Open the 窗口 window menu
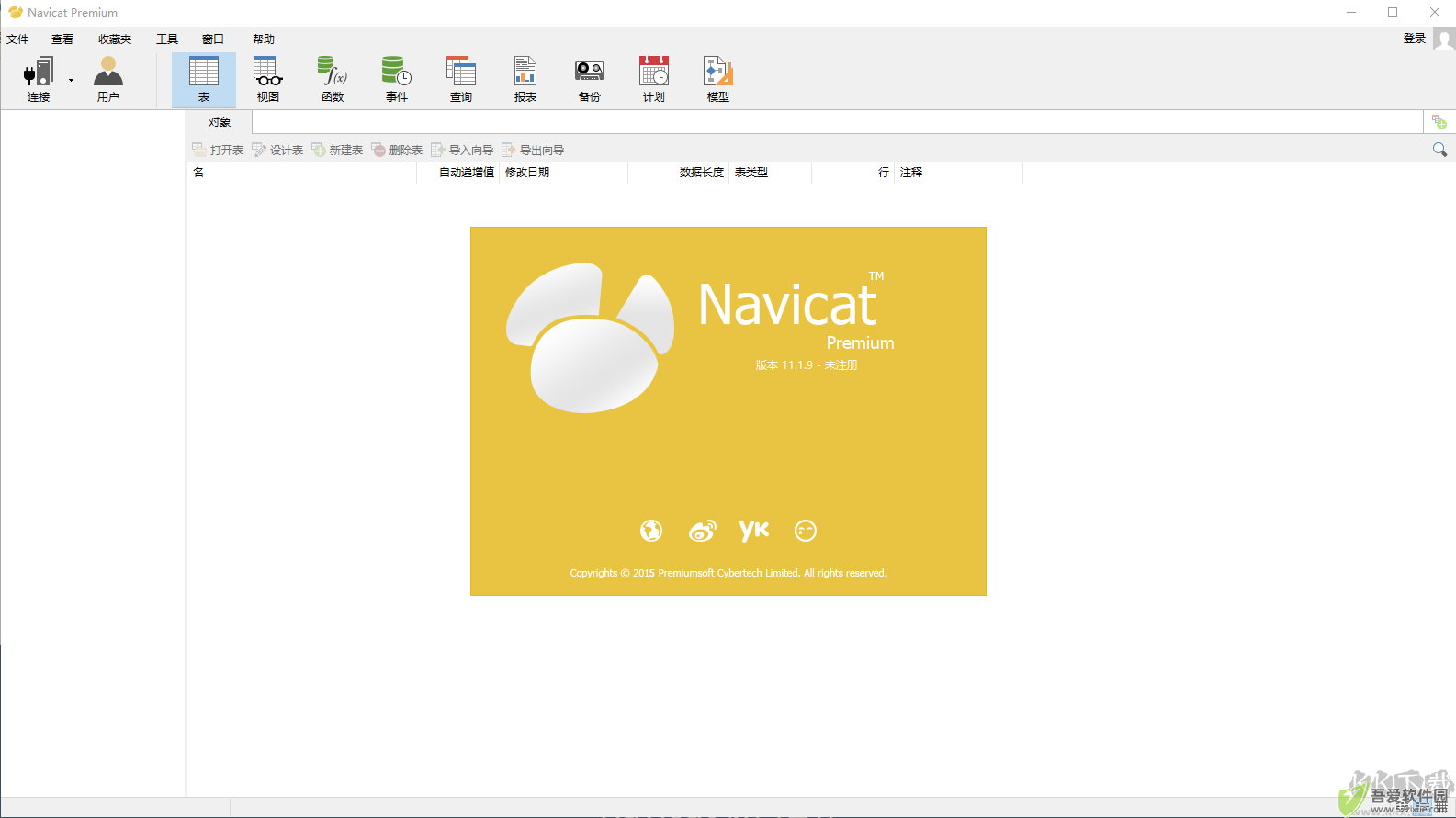The height and width of the screenshot is (818, 1456). [x=213, y=39]
